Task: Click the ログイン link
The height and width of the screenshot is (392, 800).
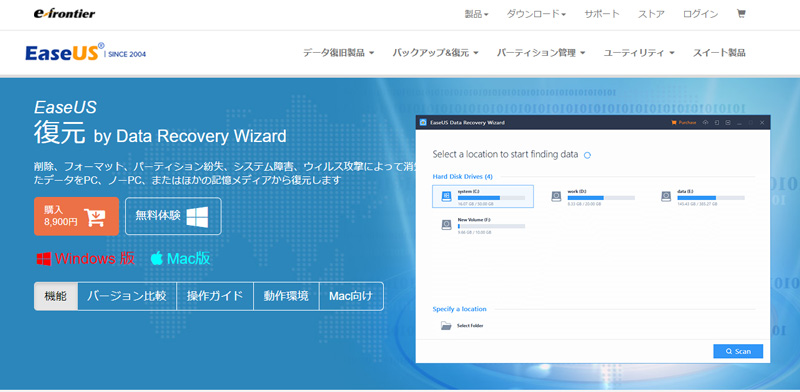Action: (x=700, y=14)
